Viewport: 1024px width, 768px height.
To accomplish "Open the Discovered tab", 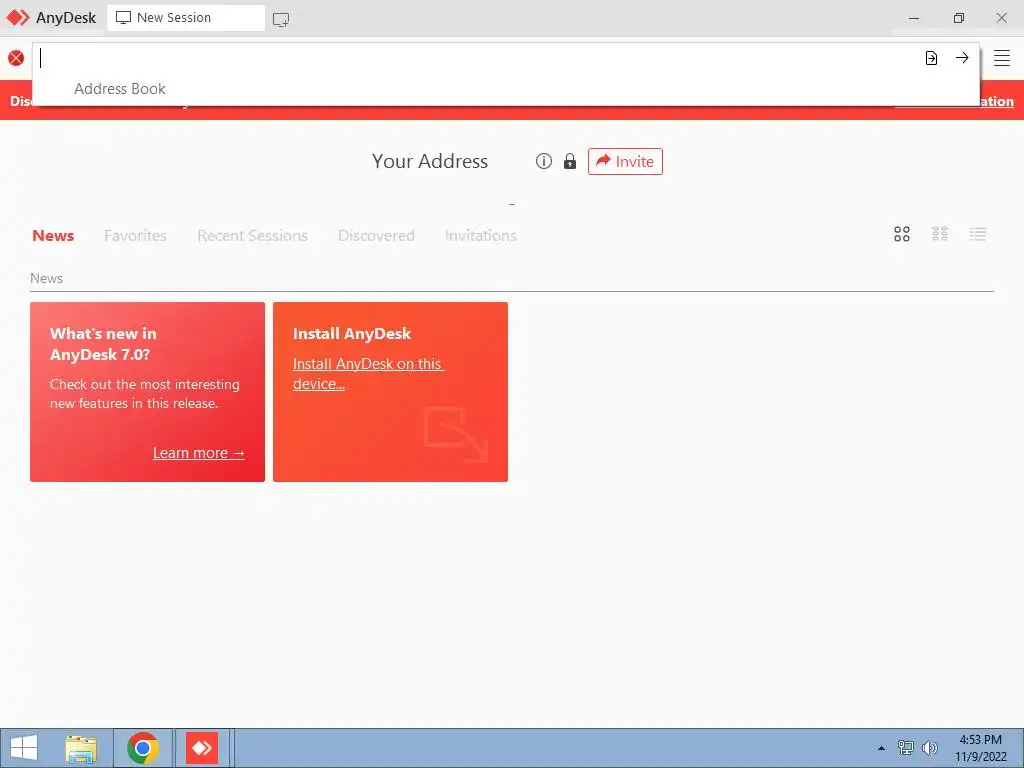I will 376,235.
